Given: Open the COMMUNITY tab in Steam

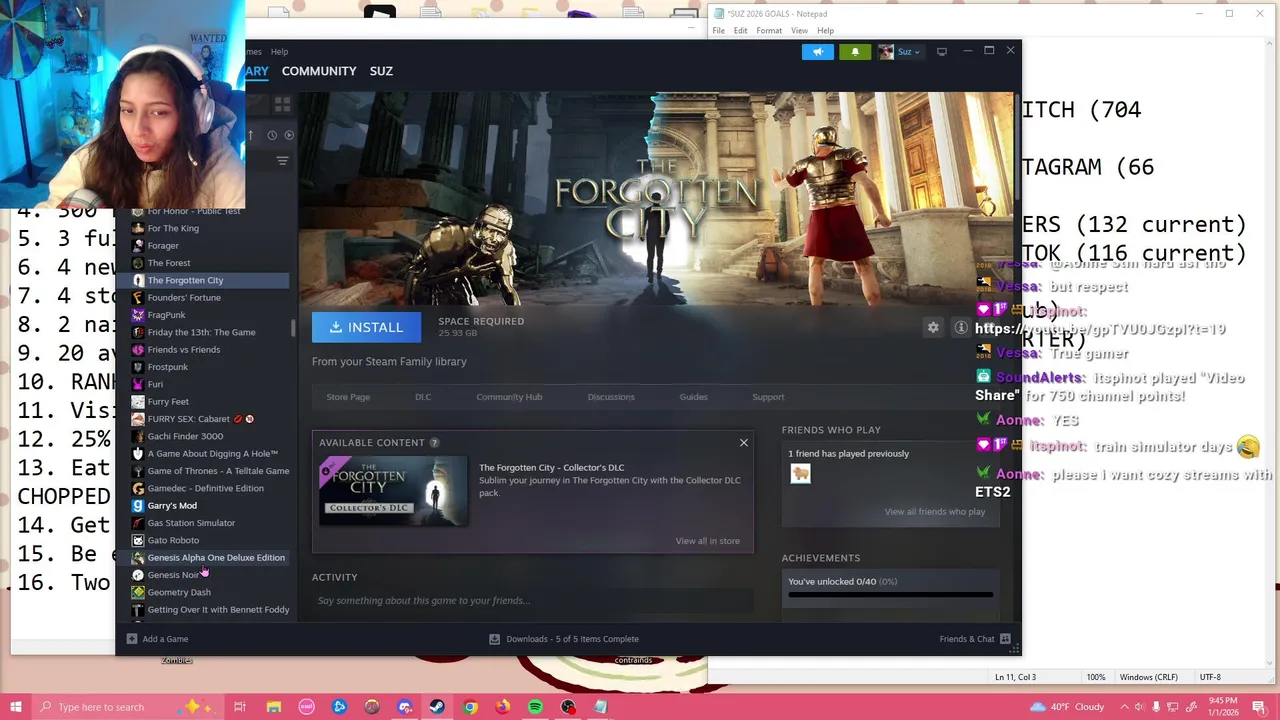Looking at the screenshot, I should (x=319, y=71).
